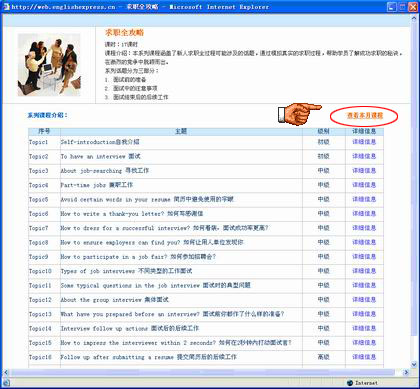This screenshot has width=420, height=389.
Task: Open detail link for Topic1 Self-introduction
Action: tap(364, 142)
